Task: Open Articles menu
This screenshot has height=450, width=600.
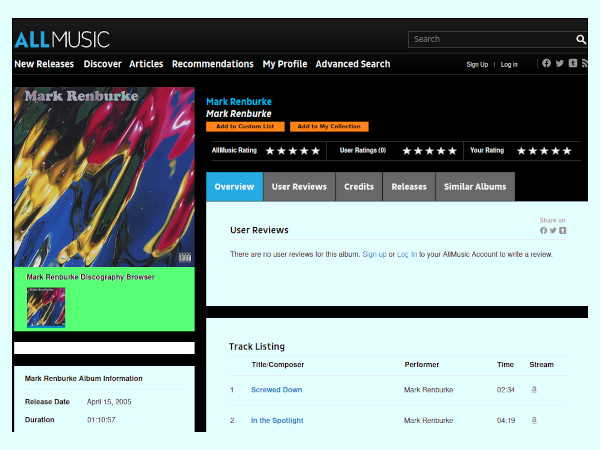Action: 146,64
